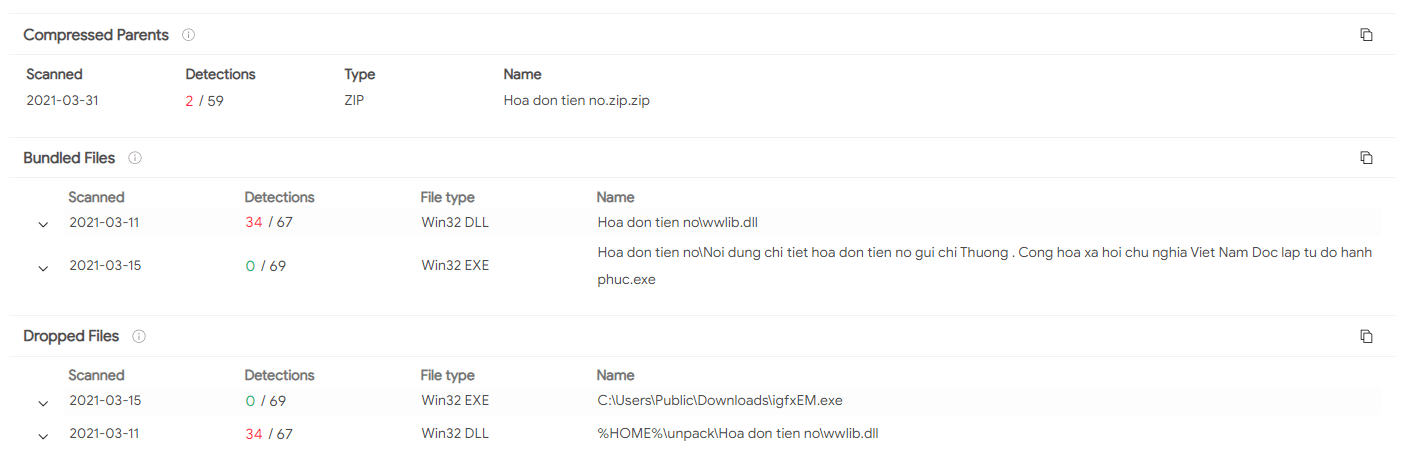Expand the igfxEM.exe dropped file row
Screen dimensions: 1406x472
(43, 402)
